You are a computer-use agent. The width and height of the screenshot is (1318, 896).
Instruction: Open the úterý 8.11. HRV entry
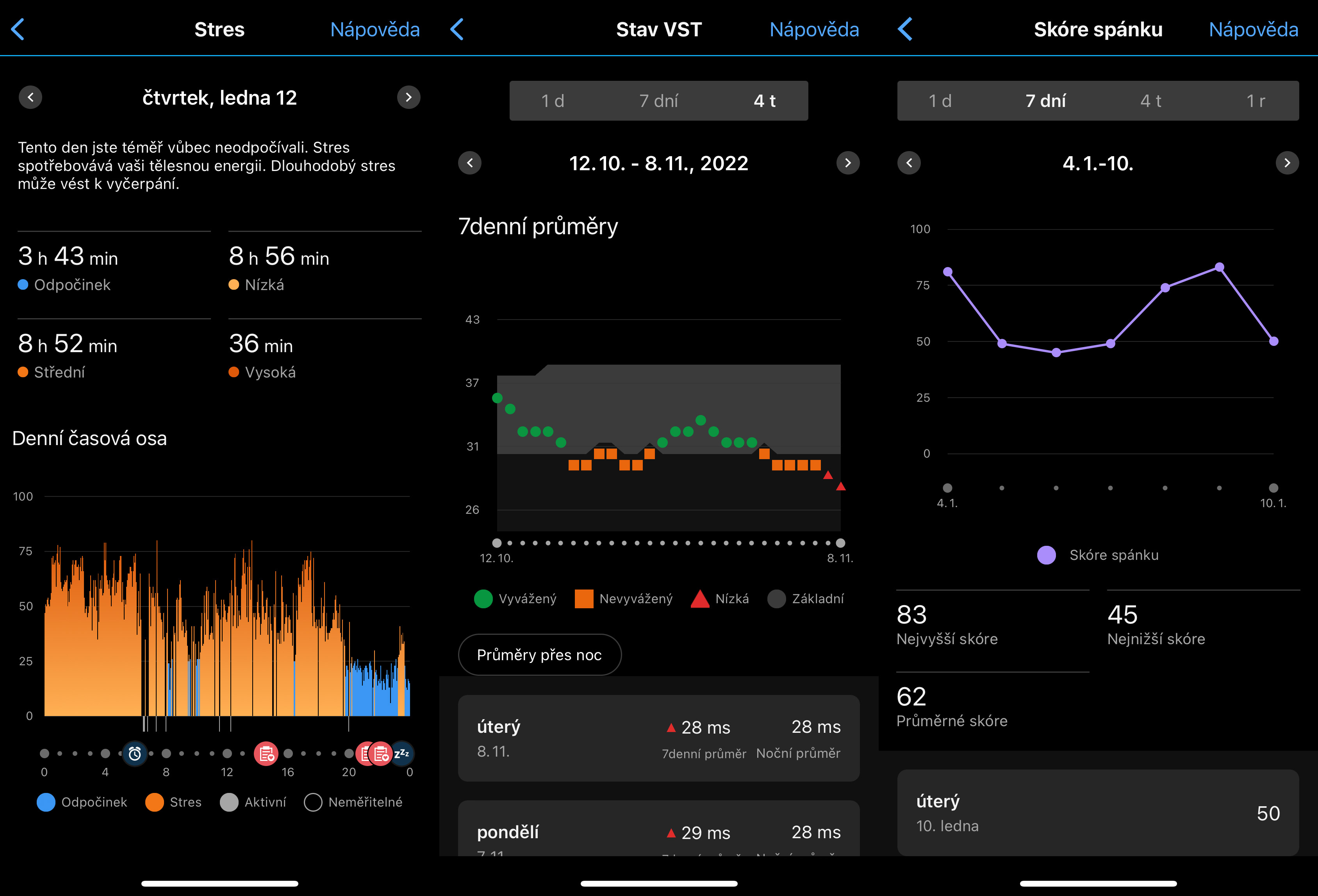[x=658, y=738]
